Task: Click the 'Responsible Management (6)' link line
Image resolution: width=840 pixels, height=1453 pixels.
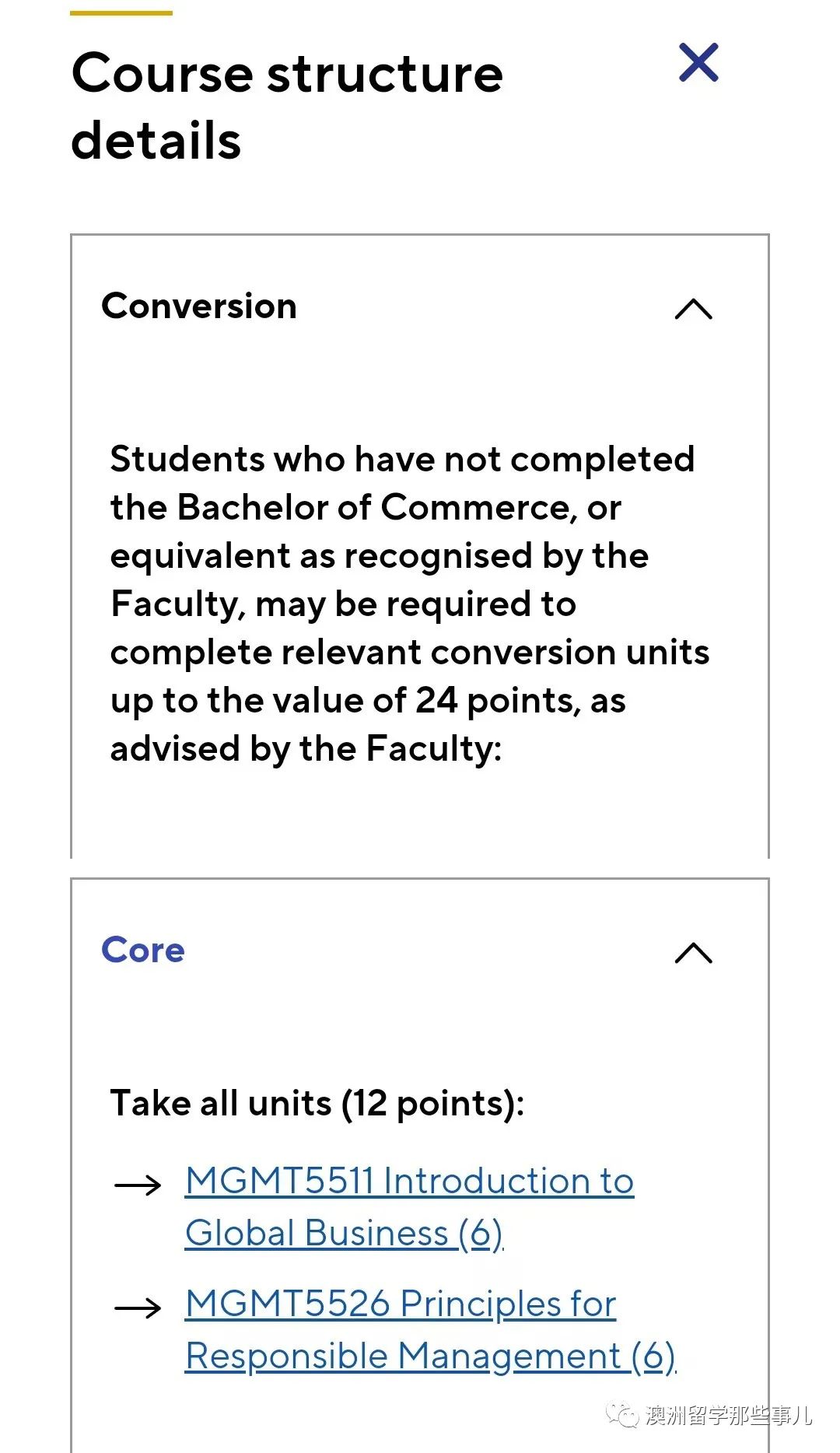Action: point(430,1357)
